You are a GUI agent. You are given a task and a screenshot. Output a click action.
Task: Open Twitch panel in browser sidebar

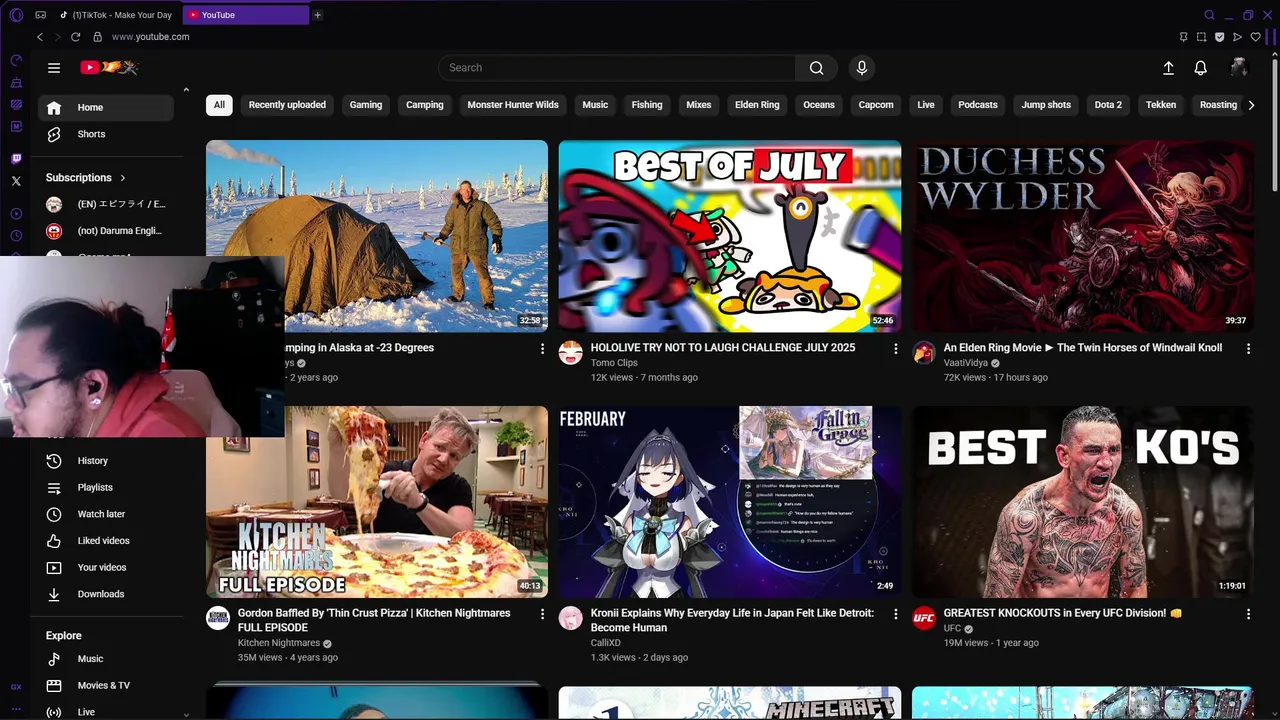tap(16, 159)
